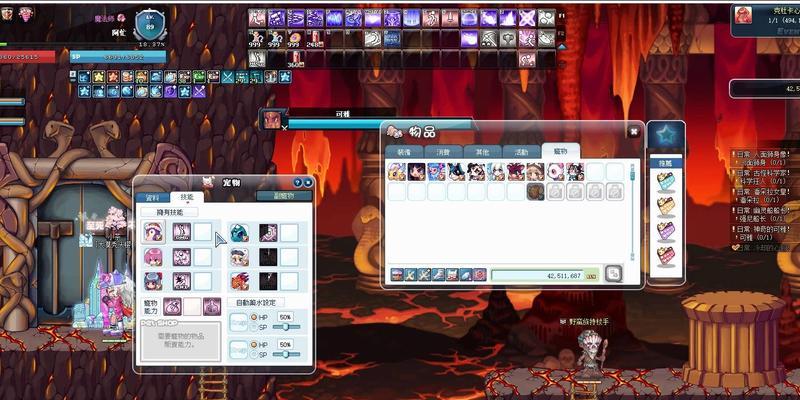Switch inventory to 活動 tab

click(522, 152)
